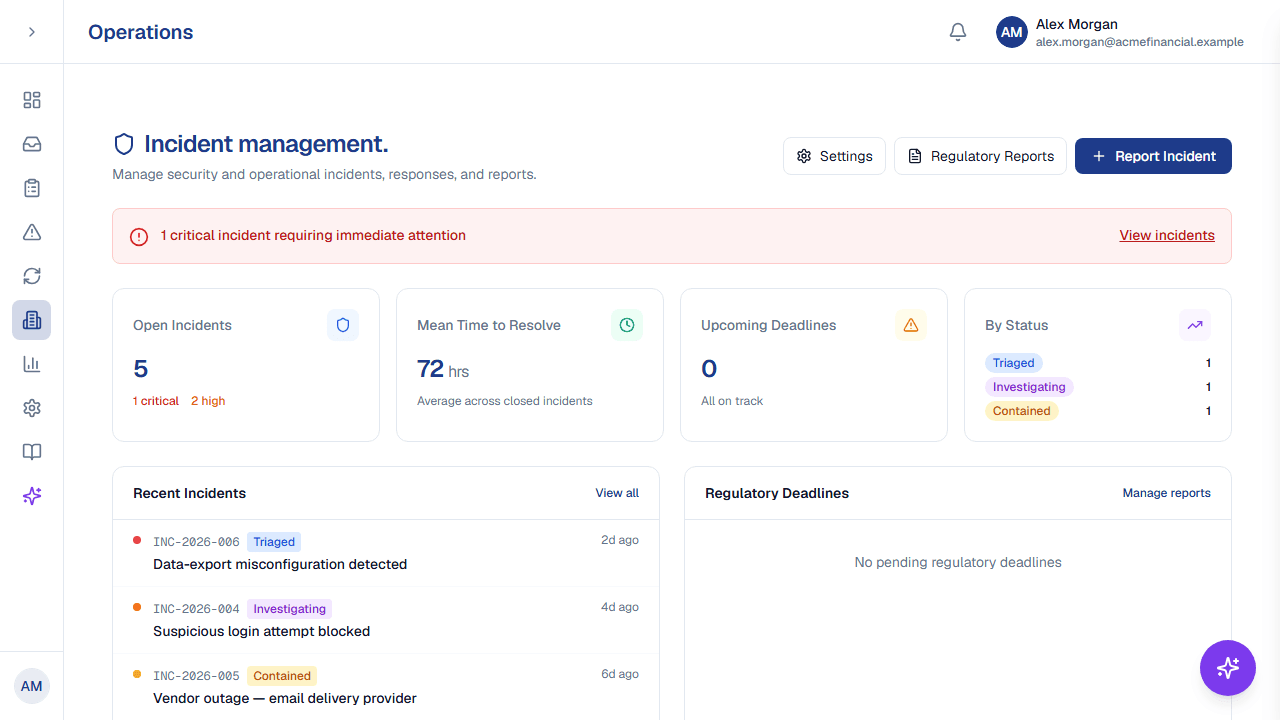The height and width of the screenshot is (720, 1280).
Task: Click trend arrow icon on By Status card
Action: (1195, 325)
